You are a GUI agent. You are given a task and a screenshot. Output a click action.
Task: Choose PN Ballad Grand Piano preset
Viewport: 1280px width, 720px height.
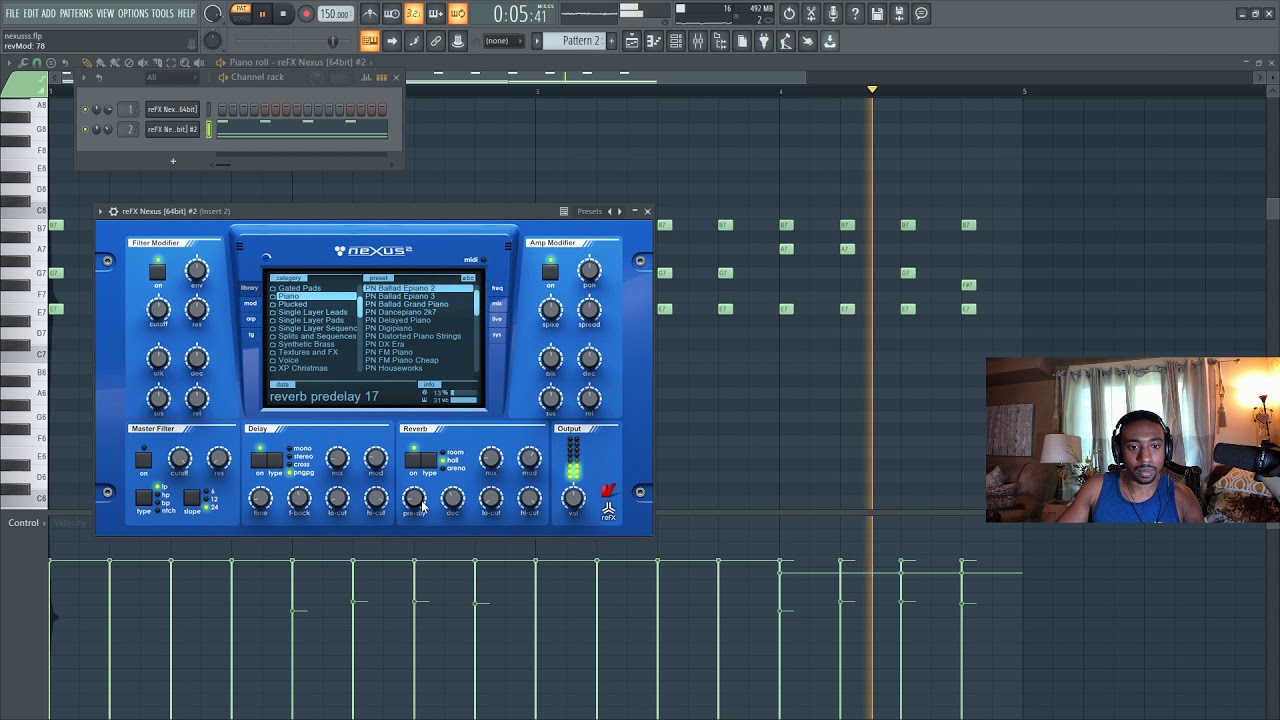pyautogui.click(x=407, y=304)
